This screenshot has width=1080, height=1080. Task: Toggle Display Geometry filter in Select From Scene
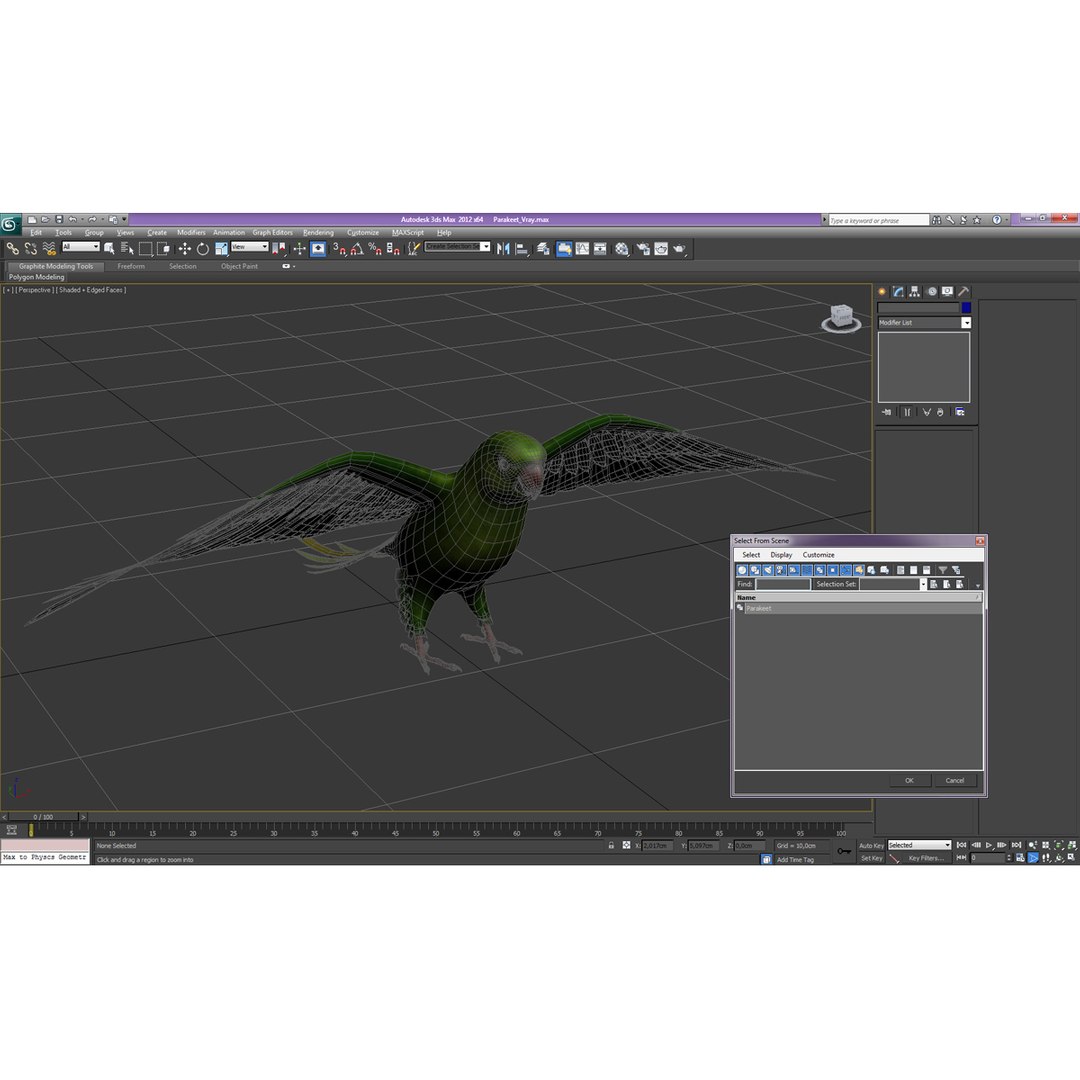[x=742, y=570]
